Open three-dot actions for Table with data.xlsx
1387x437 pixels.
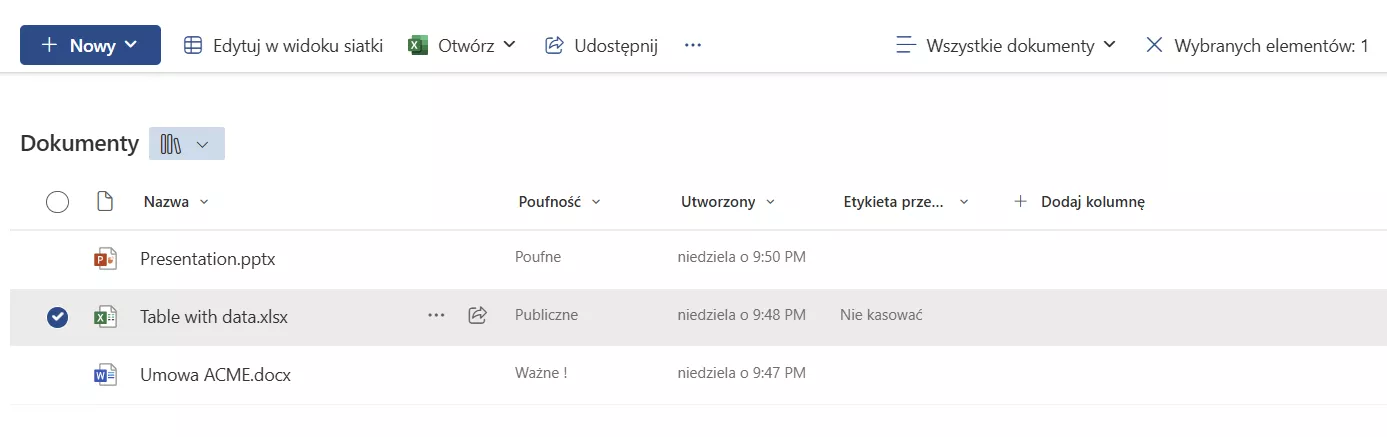(436, 316)
